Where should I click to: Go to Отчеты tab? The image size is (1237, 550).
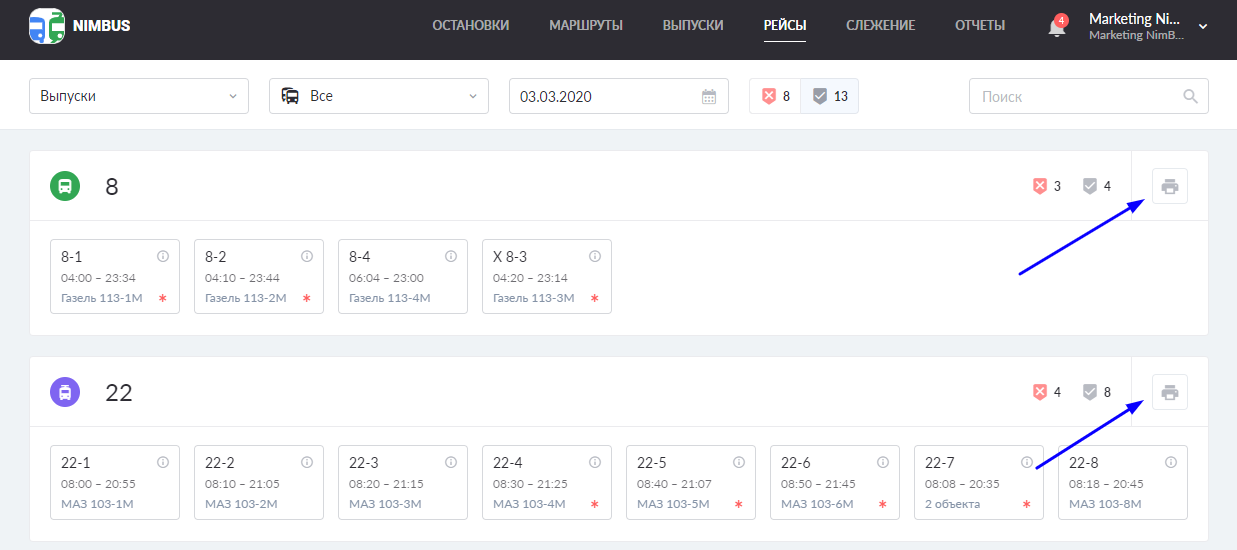point(980,26)
